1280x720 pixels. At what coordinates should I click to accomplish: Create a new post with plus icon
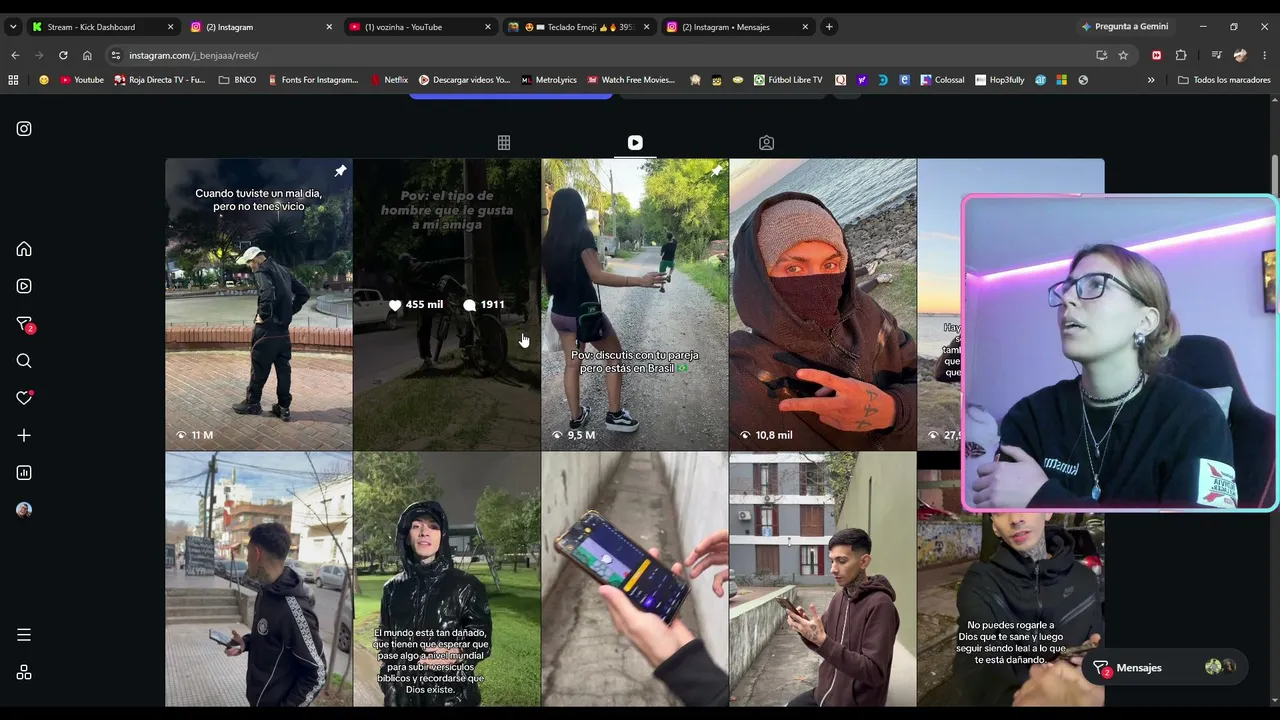click(x=24, y=436)
